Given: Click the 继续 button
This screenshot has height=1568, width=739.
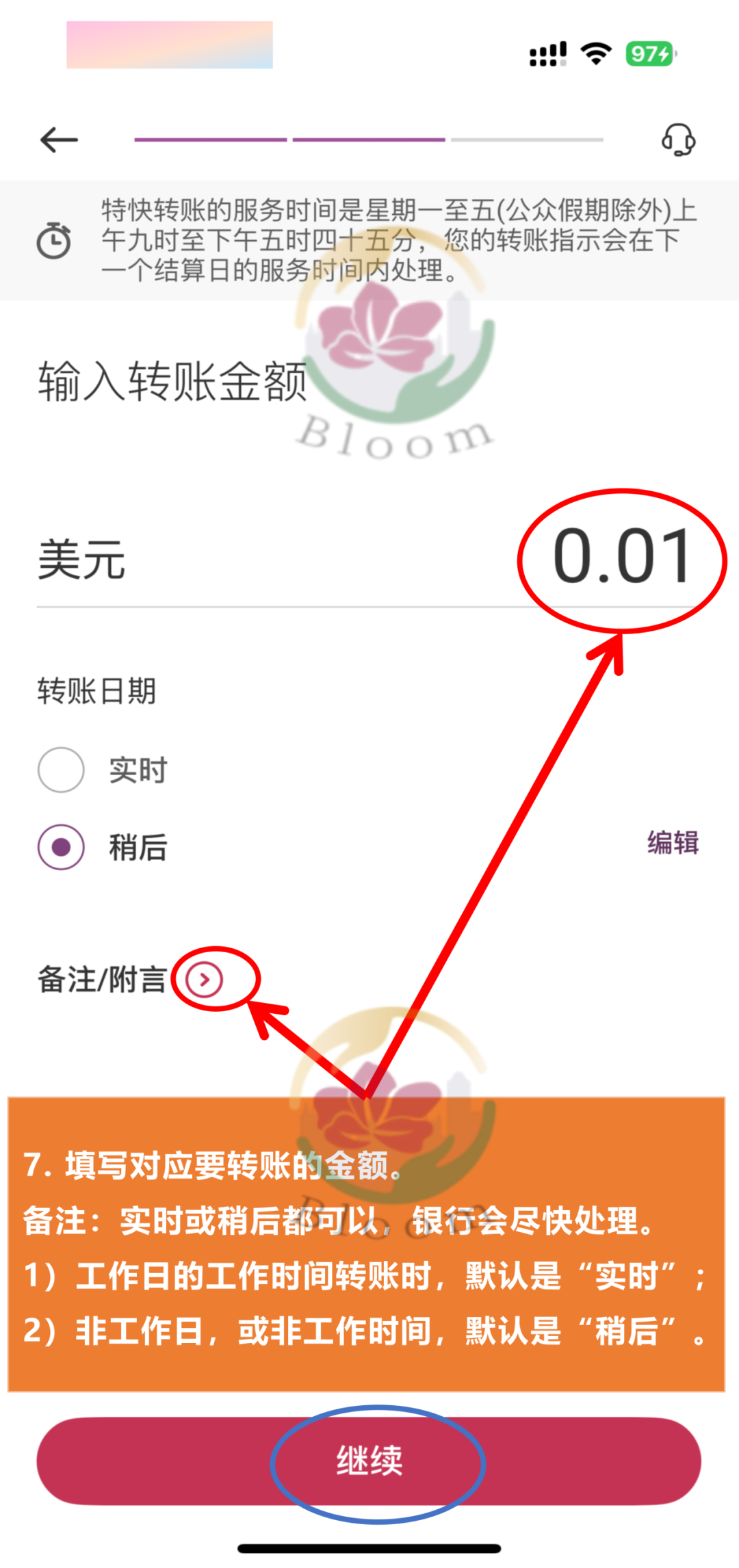Looking at the screenshot, I should (369, 1461).
